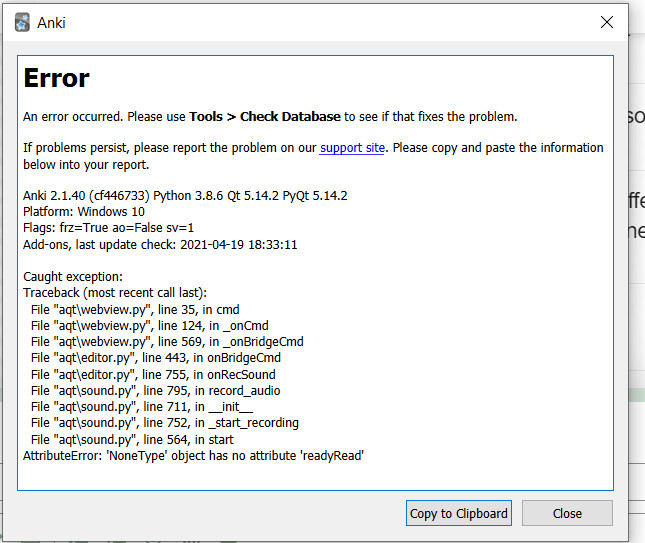Click the bold Tools > Check Database text
The width and height of the screenshot is (645, 543).
point(265,117)
